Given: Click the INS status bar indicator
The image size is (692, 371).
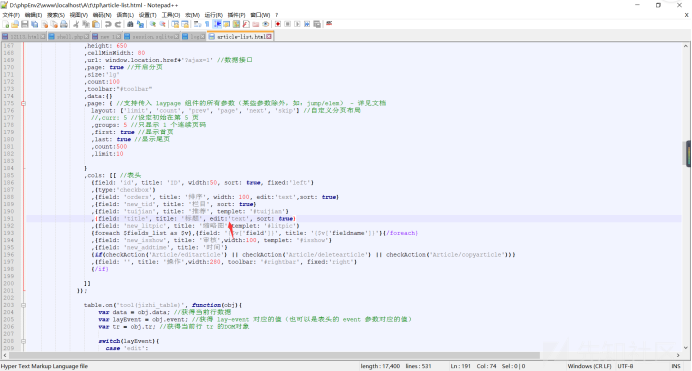Looking at the screenshot, I should pyautogui.click(x=676, y=366).
